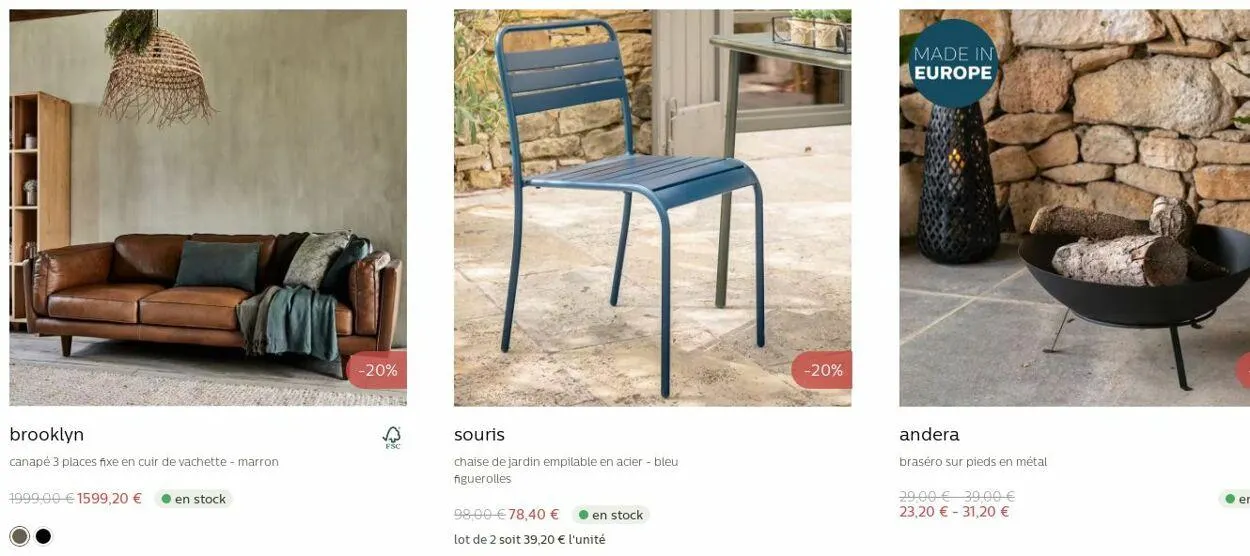Click the souris chaise de jardin description
1250x556 pixels.
point(566,470)
